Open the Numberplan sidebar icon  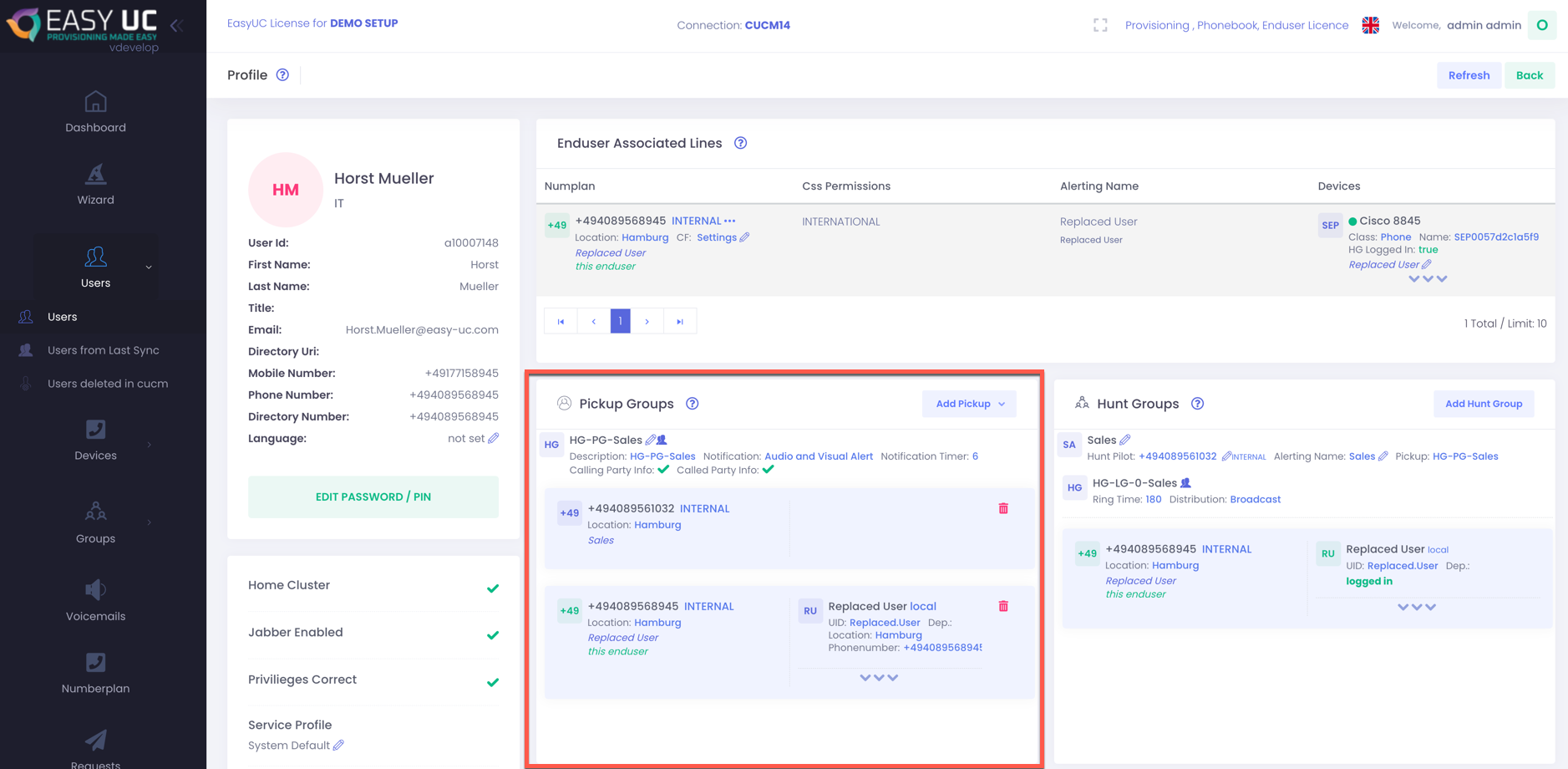click(x=95, y=663)
